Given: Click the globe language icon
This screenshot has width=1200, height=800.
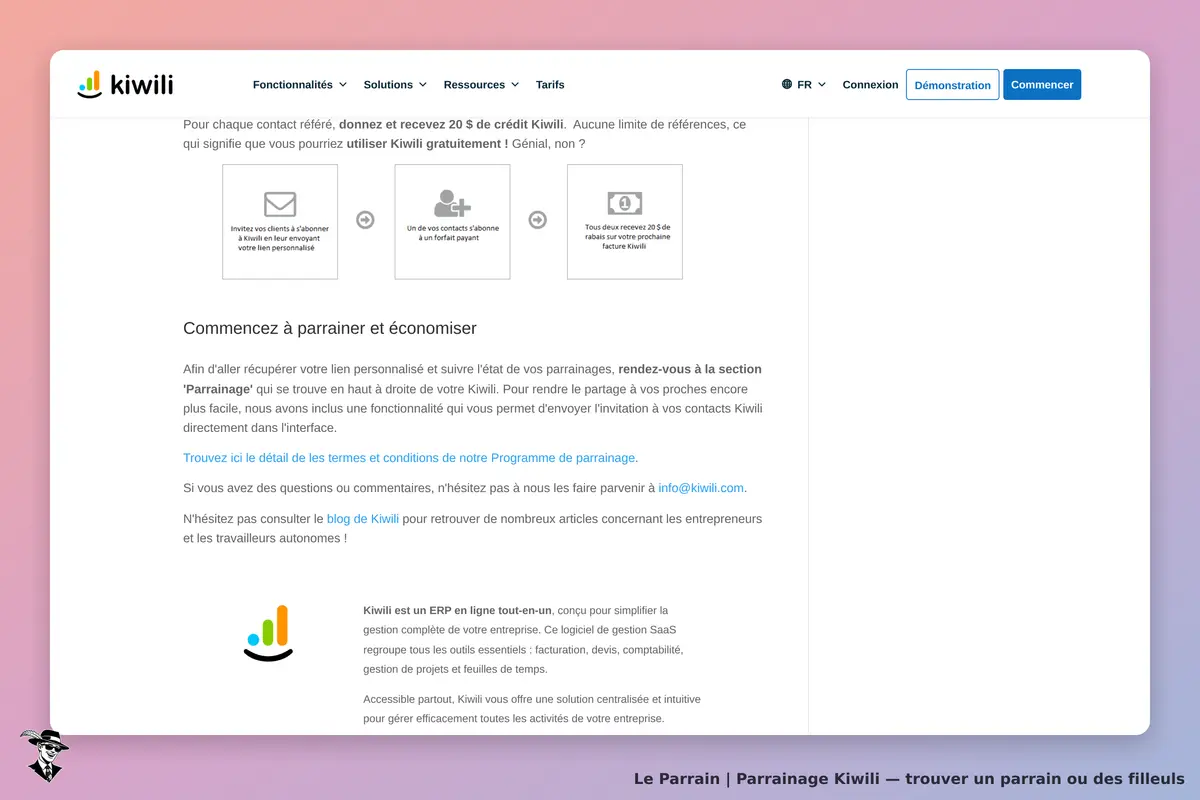Looking at the screenshot, I should click(x=787, y=85).
